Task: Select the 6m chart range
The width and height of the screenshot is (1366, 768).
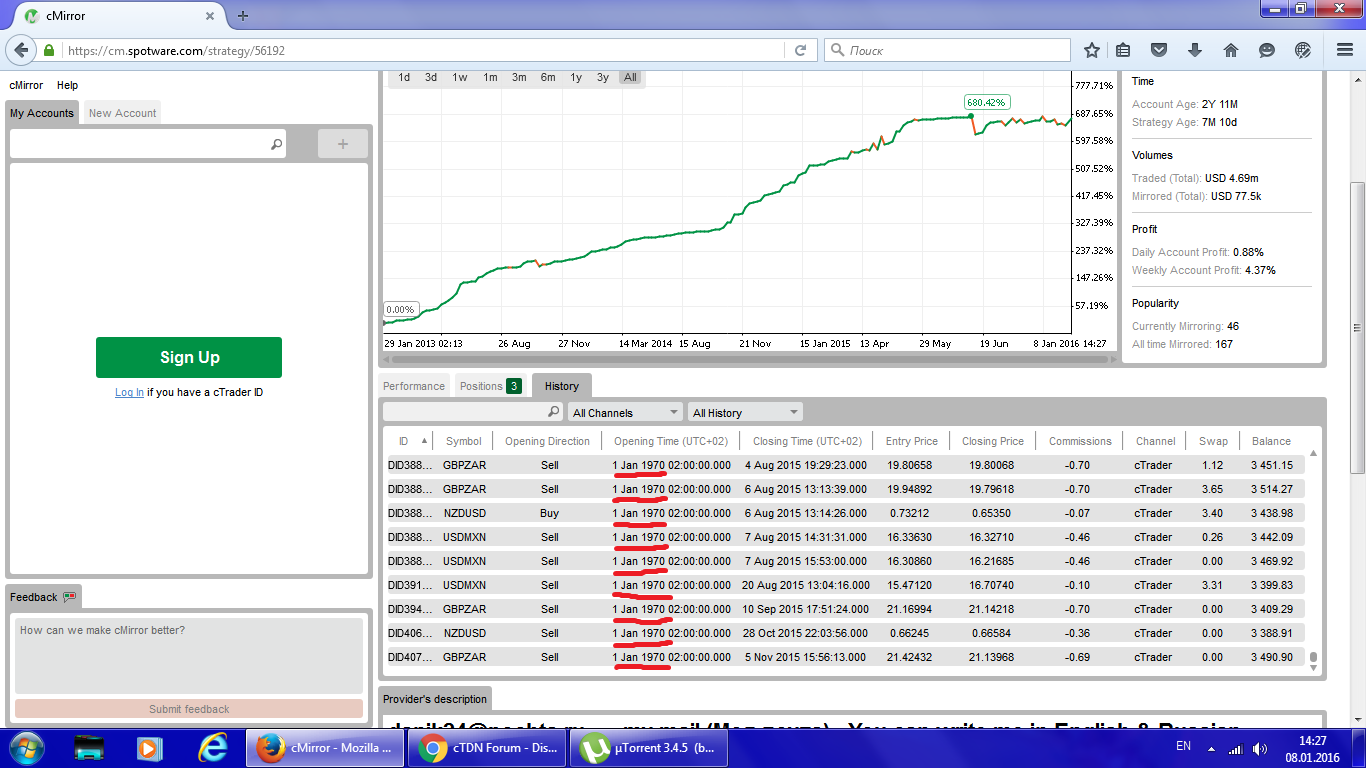Action: click(548, 77)
